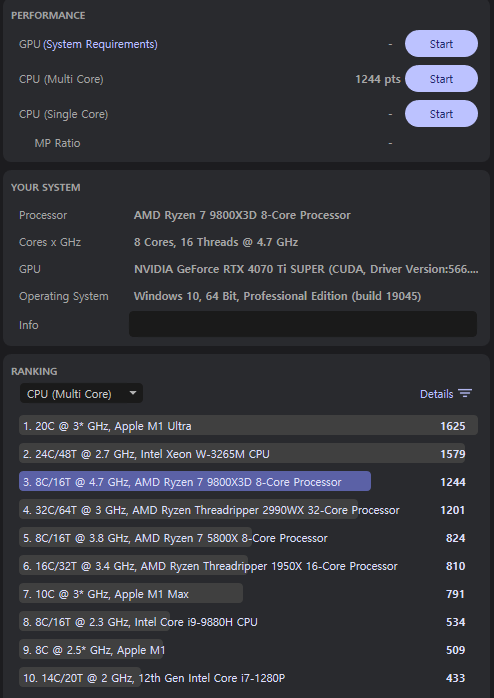Image resolution: width=494 pixels, height=698 pixels.
Task: Open the System Requirements link
Action: [x=100, y=44]
